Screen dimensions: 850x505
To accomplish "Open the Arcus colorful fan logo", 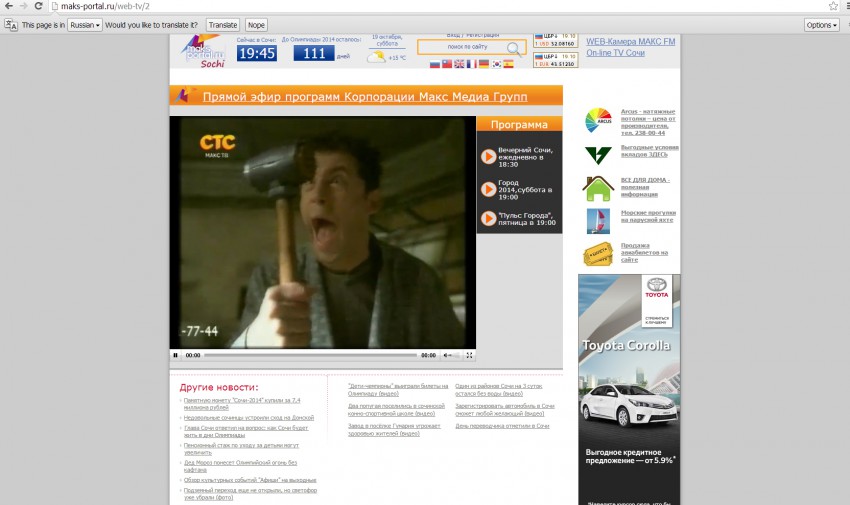I will 598,121.
